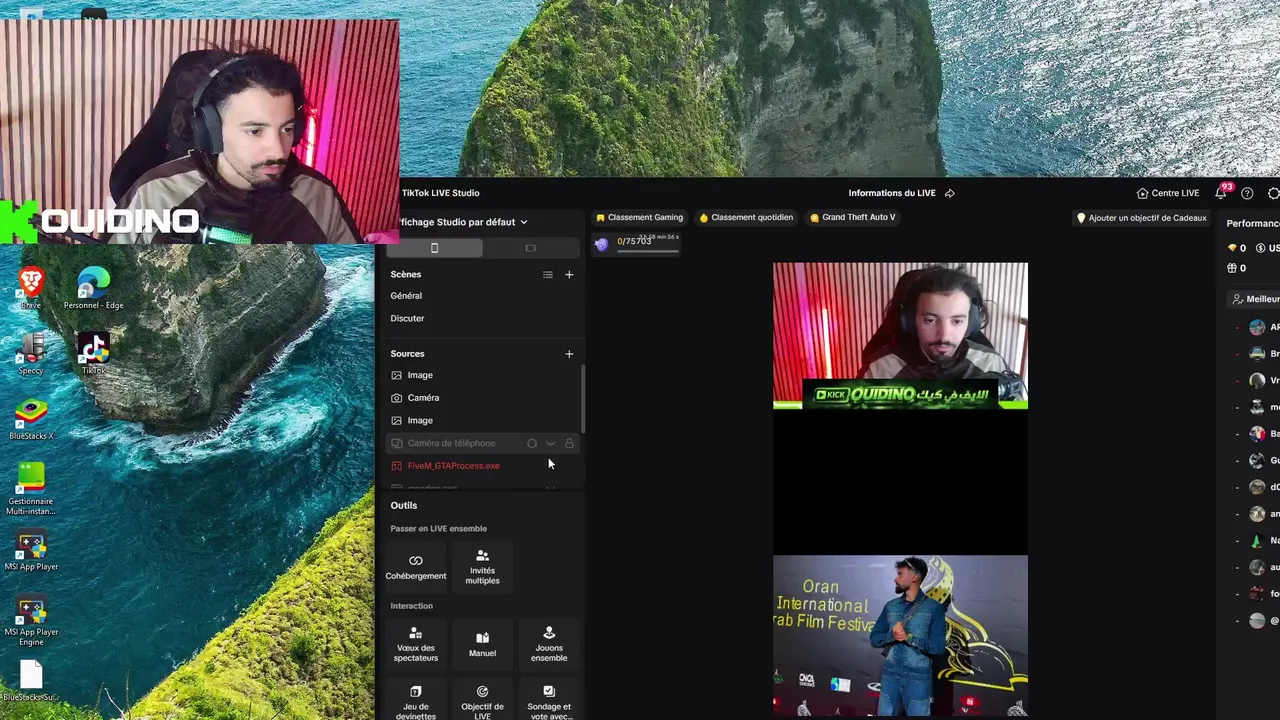Open the Invités multiples tool
1280x720 pixels.
pos(482,567)
